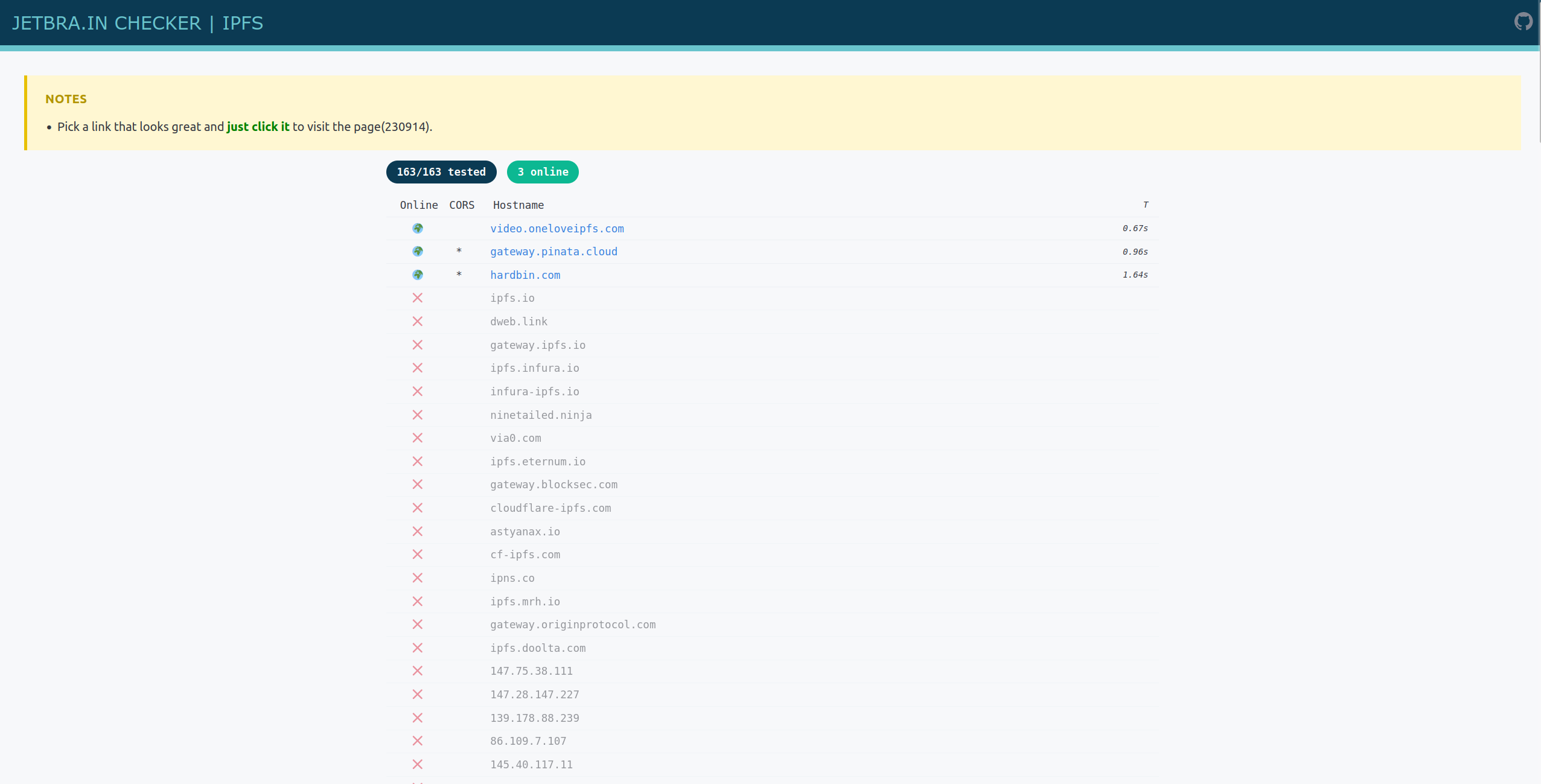The width and height of the screenshot is (1541, 784).
Task: Click red X beside 147.75.38.111
Action: pyautogui.click(x=418, y=671)
